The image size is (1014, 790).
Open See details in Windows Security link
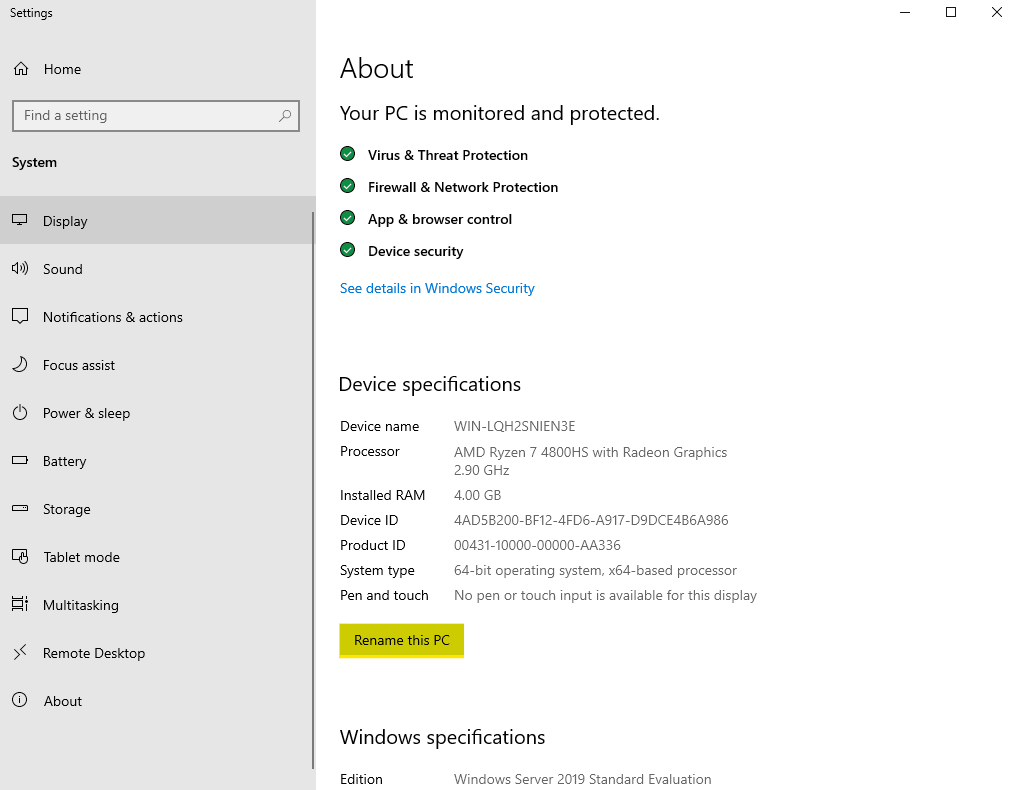click(437, 288)
